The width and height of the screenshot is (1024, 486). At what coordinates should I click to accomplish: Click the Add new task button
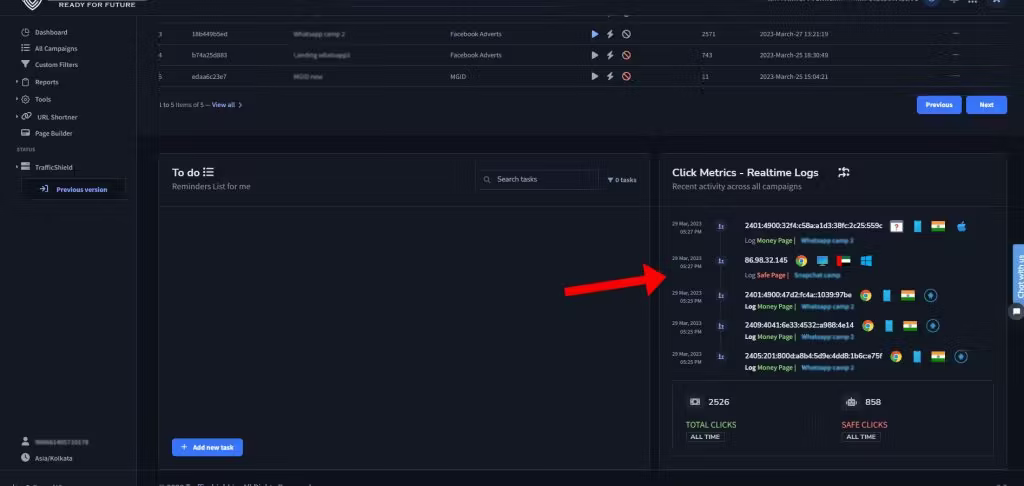(x=207, y=447)
